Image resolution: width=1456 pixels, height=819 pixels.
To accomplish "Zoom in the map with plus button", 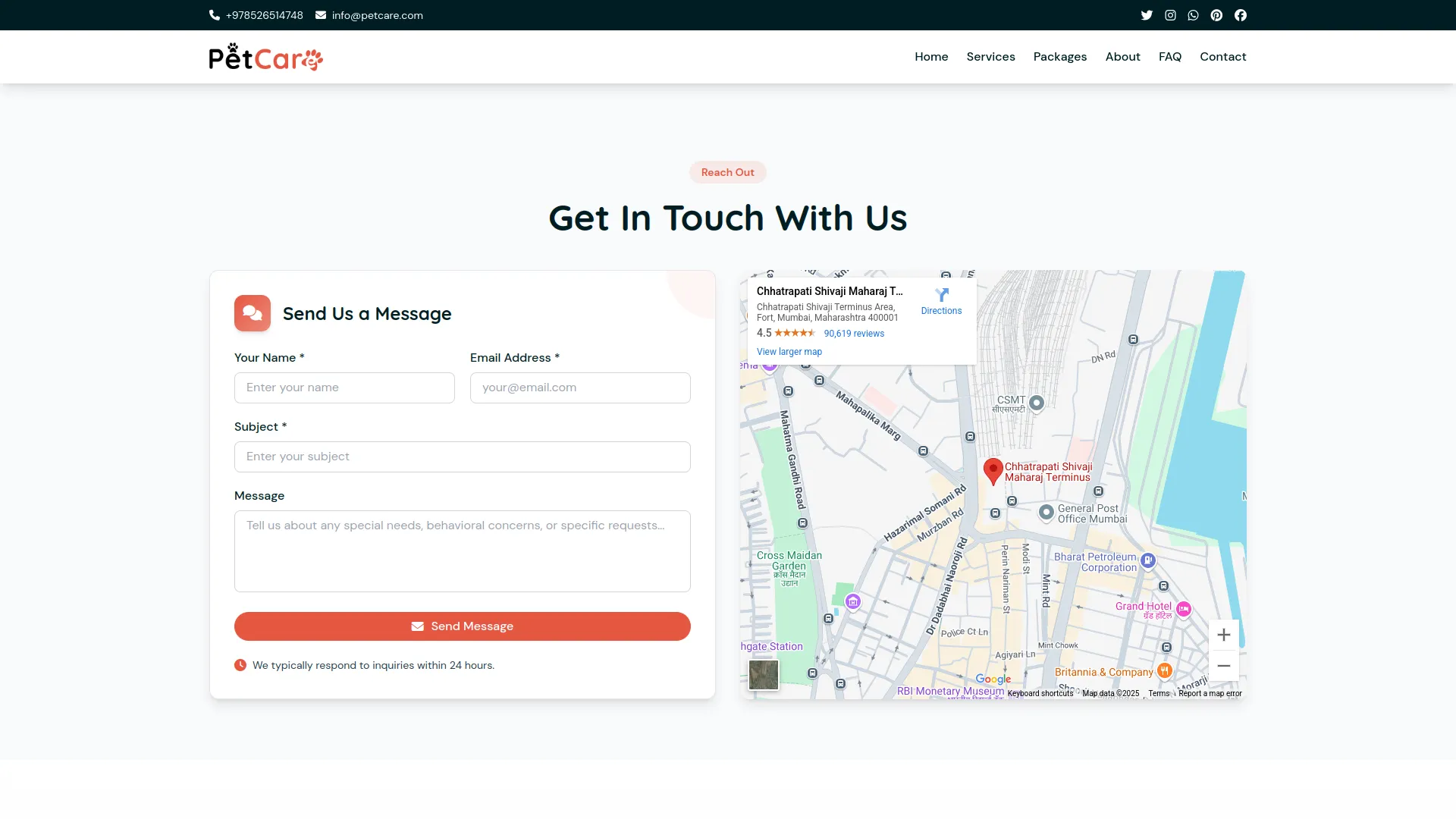I will [x=1223, y=635].
